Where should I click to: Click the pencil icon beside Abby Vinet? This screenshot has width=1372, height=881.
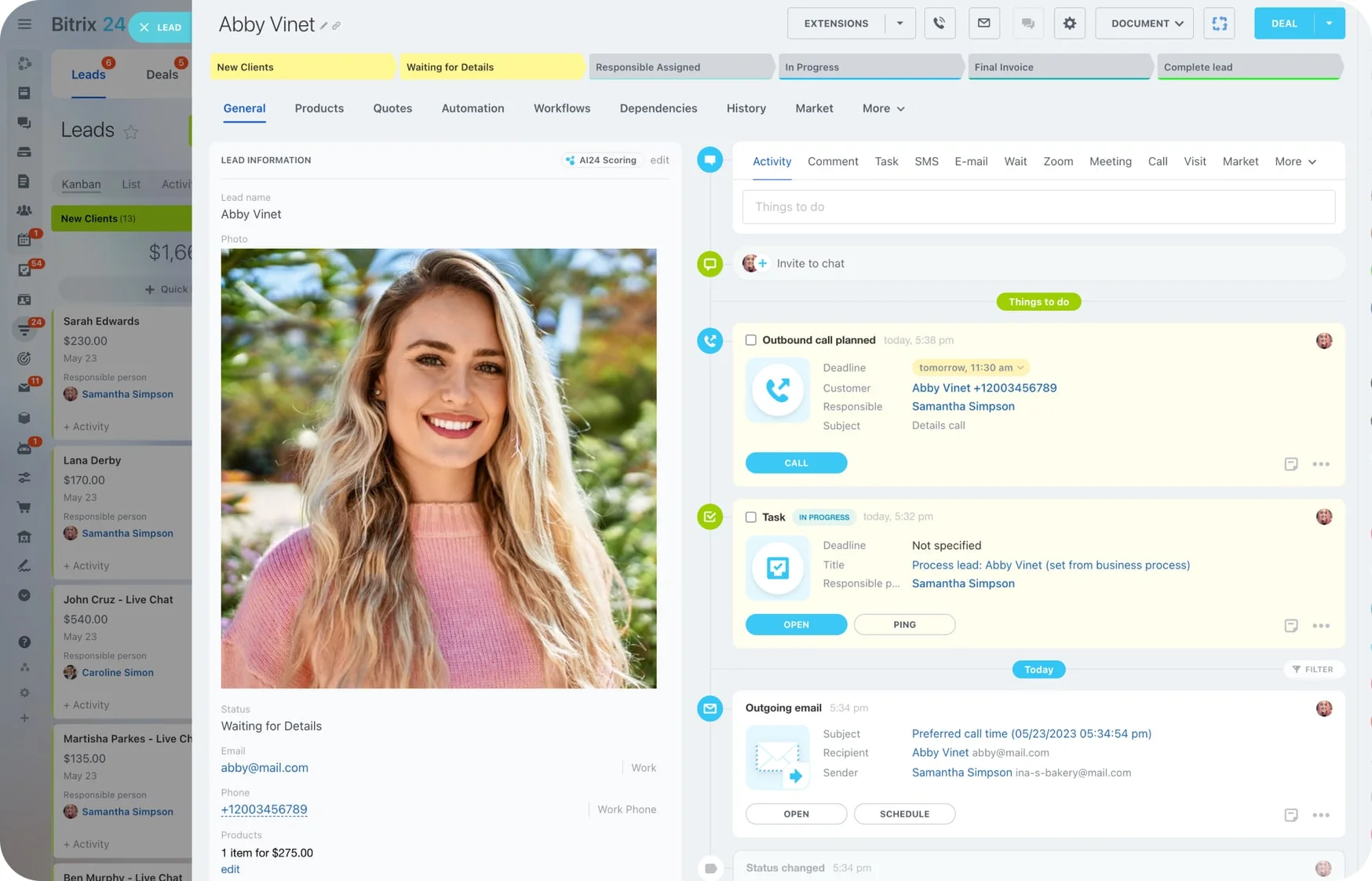(x=323, y=26)
